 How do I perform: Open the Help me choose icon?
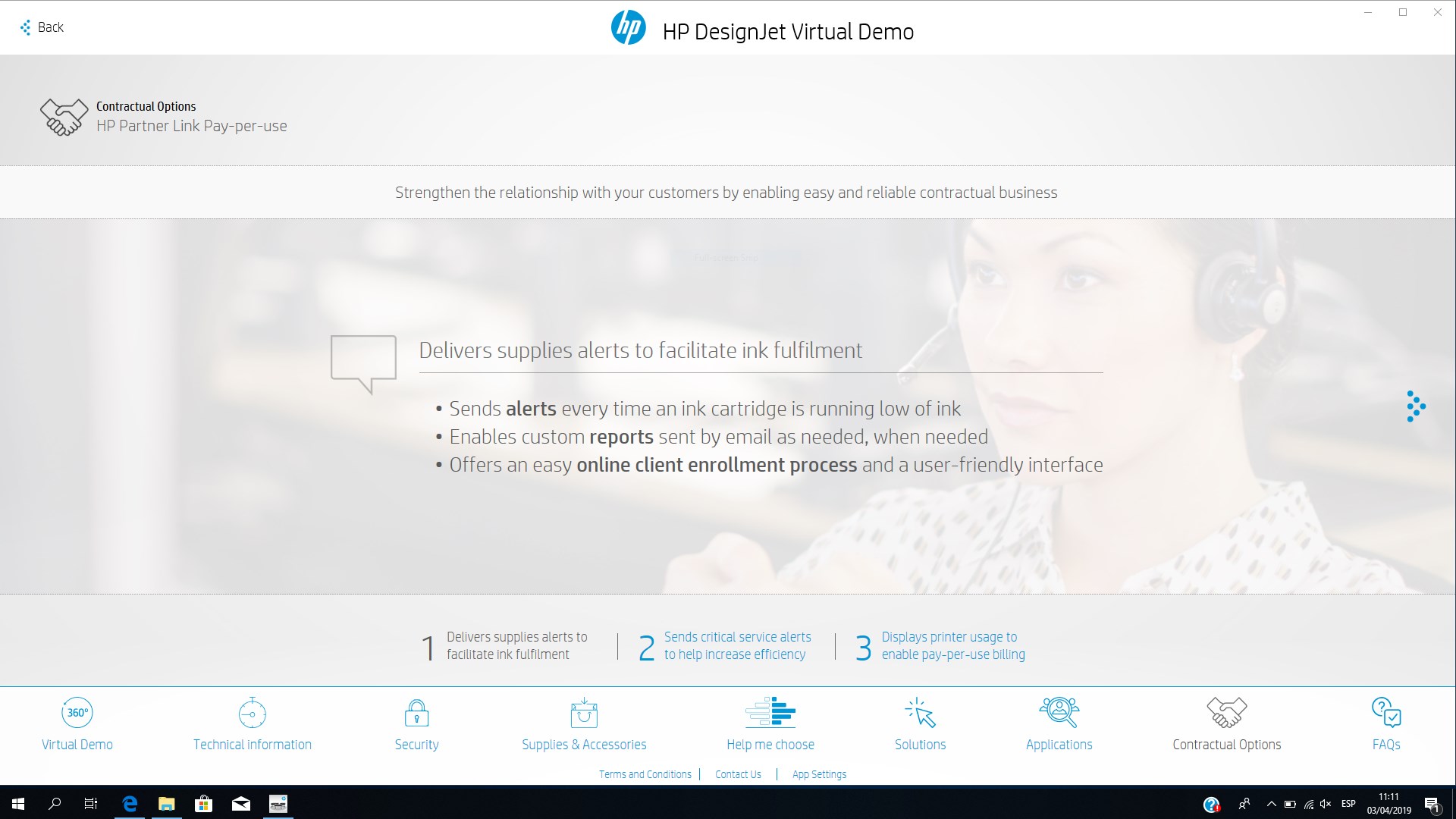(x=770, y=713)
